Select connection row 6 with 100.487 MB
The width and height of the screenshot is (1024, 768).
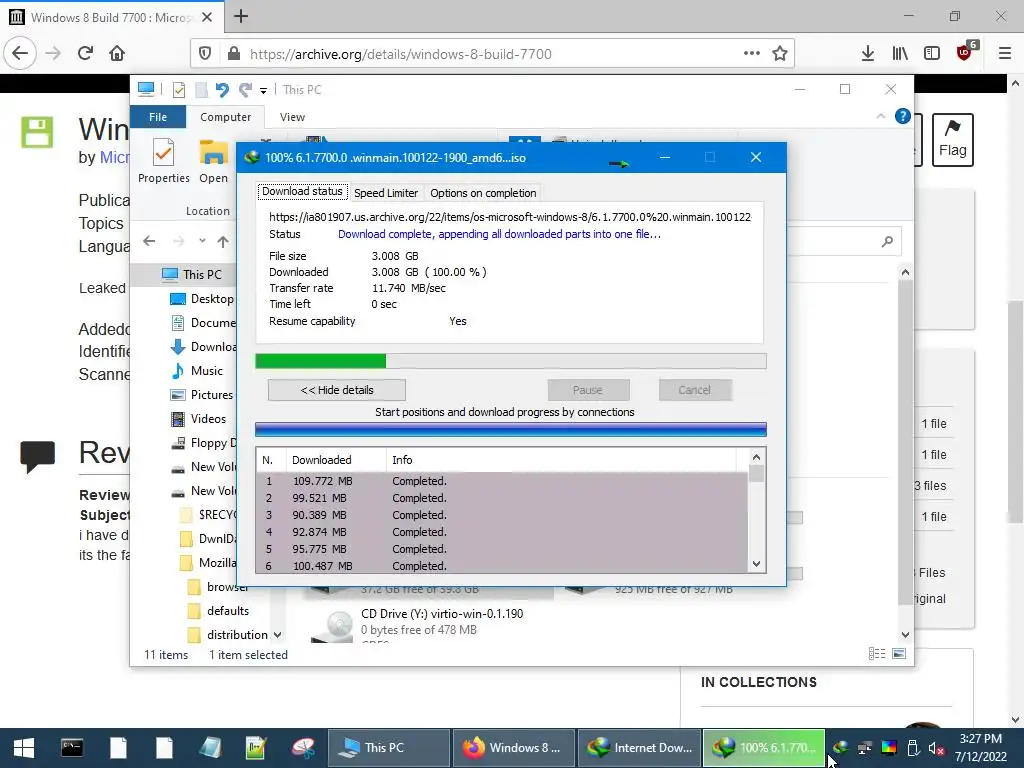[502, 566]
